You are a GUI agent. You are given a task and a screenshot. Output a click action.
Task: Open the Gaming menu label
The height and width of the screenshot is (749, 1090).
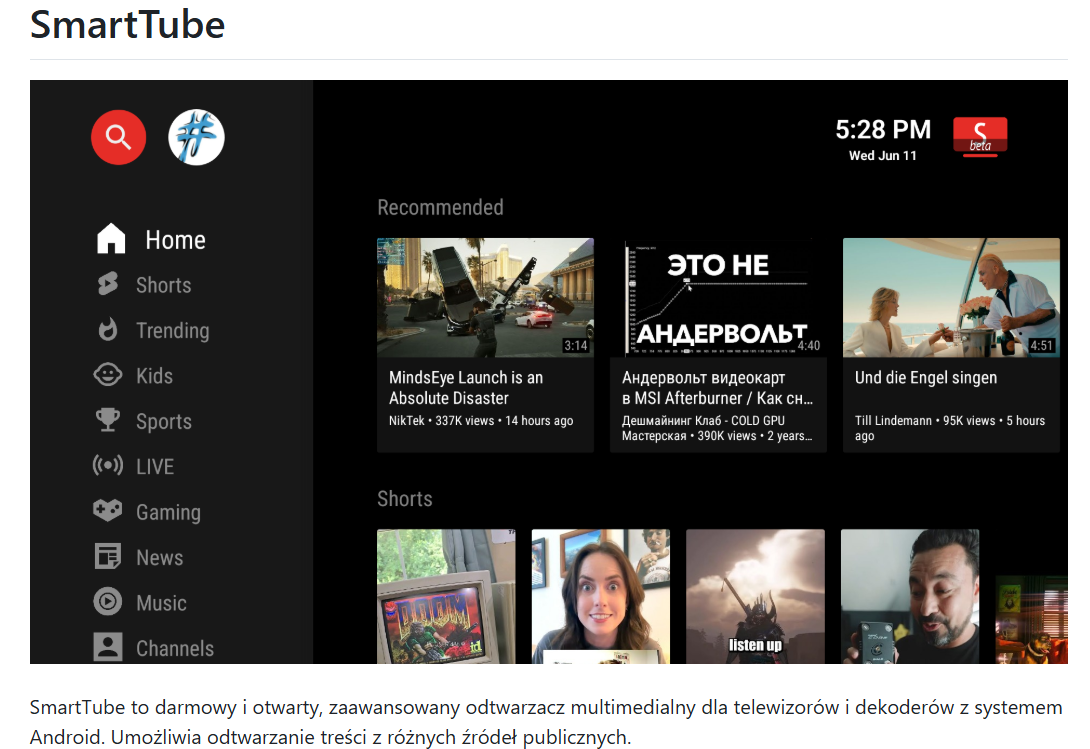[x=168, y=513]
